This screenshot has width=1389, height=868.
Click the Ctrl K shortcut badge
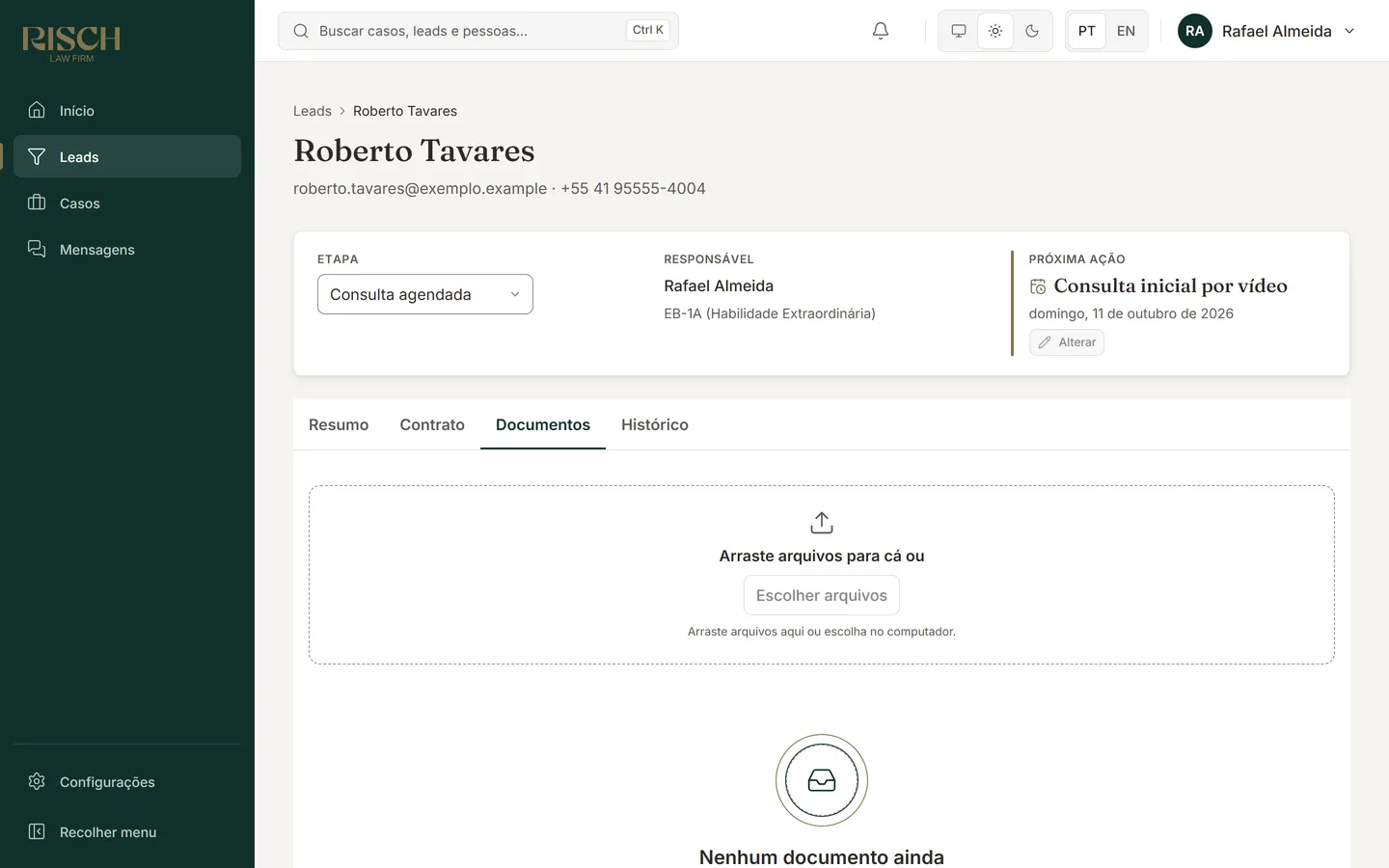[647, 30]
